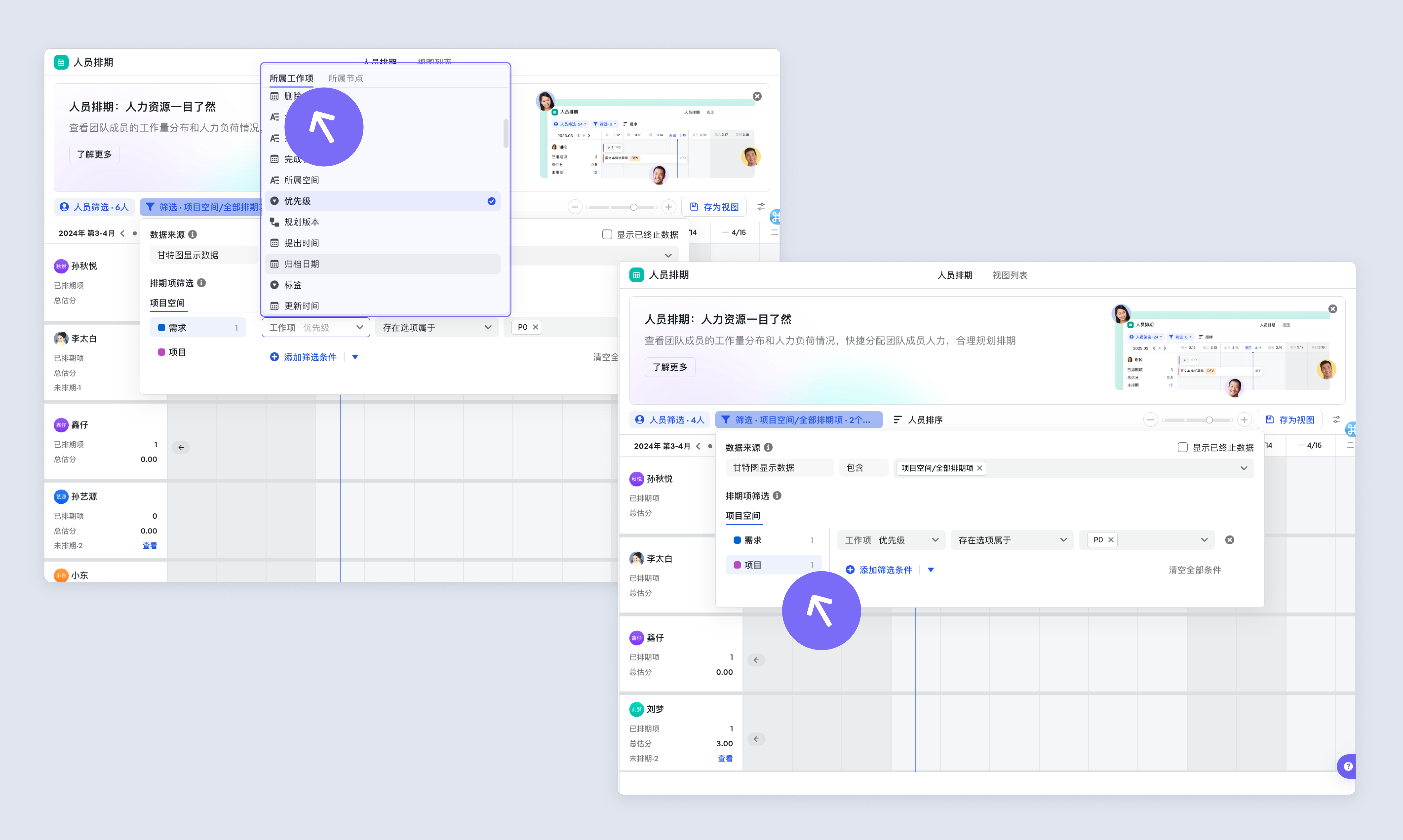Click info icon beside 排期项筛选 in back window

click(202, 283)
